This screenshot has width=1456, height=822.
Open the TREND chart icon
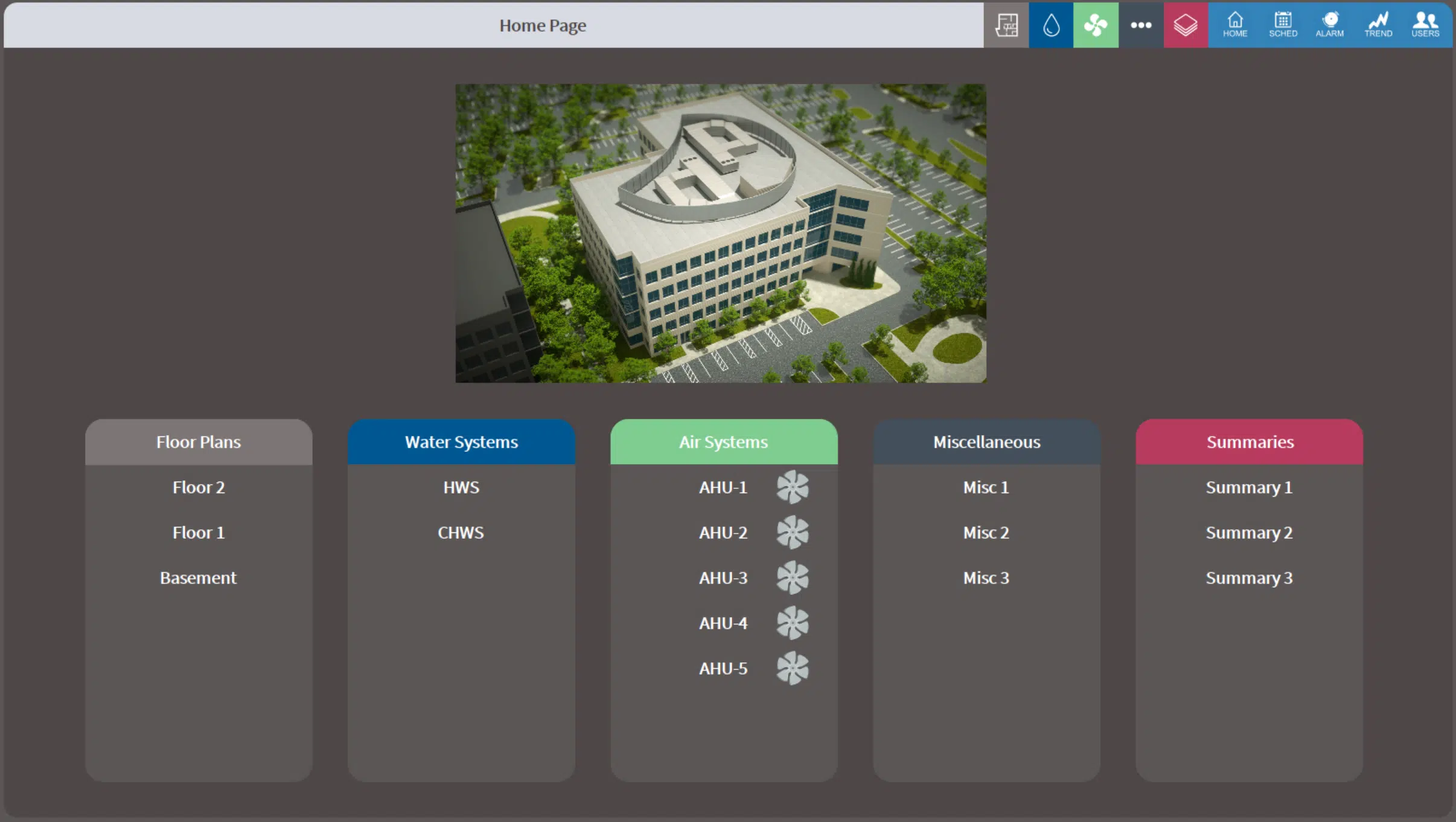coord(1378,25)
